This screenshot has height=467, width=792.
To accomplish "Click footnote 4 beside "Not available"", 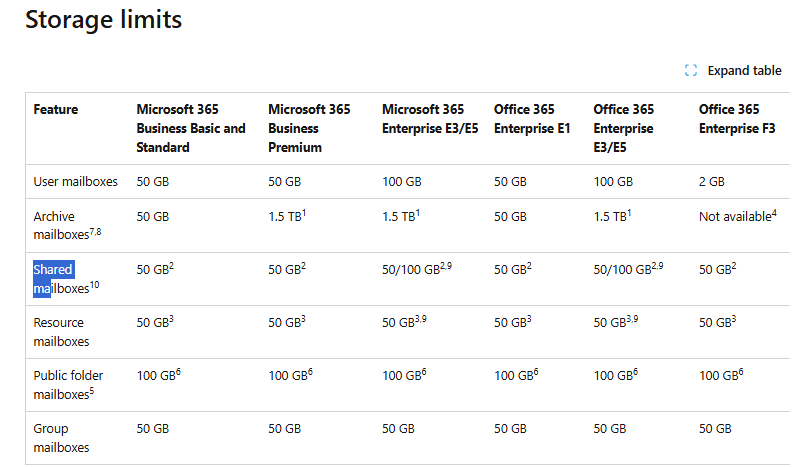I will pos(774,212).
